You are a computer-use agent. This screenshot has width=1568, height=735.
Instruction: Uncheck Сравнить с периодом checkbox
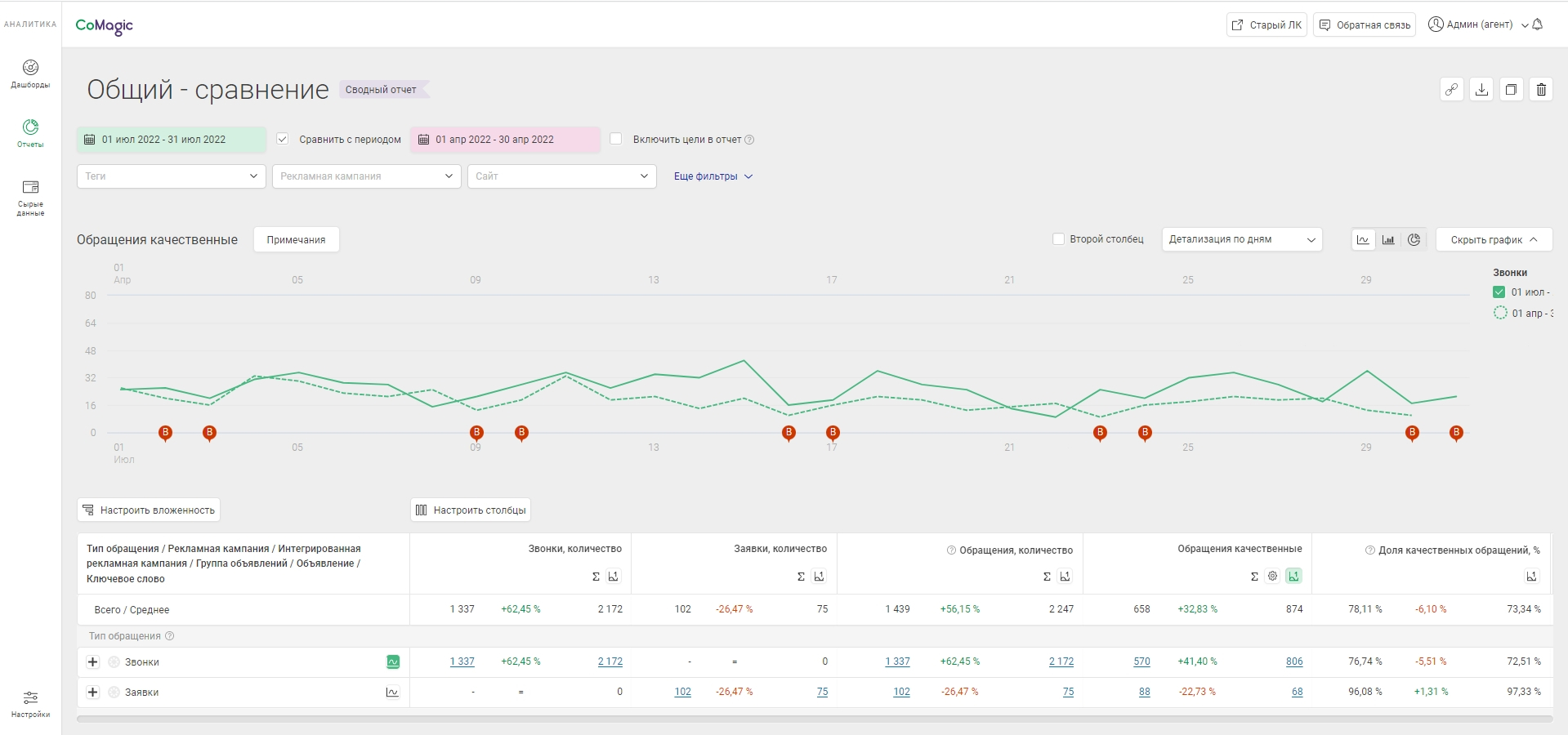tap(282, 140)
